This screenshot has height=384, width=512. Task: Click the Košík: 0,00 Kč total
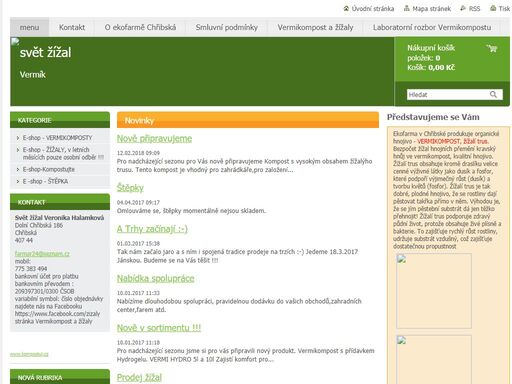click(x=431, y=68)
